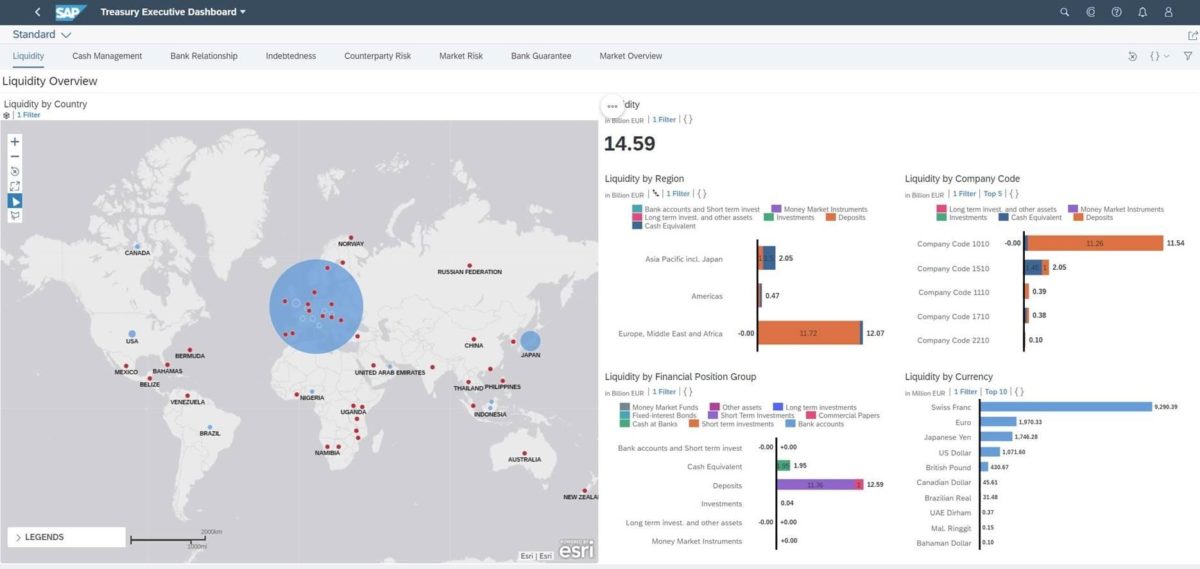Viewport: 1200px width, 569px height.
Task: Open the help question mark icon
Action: (x=1116, y=12)
